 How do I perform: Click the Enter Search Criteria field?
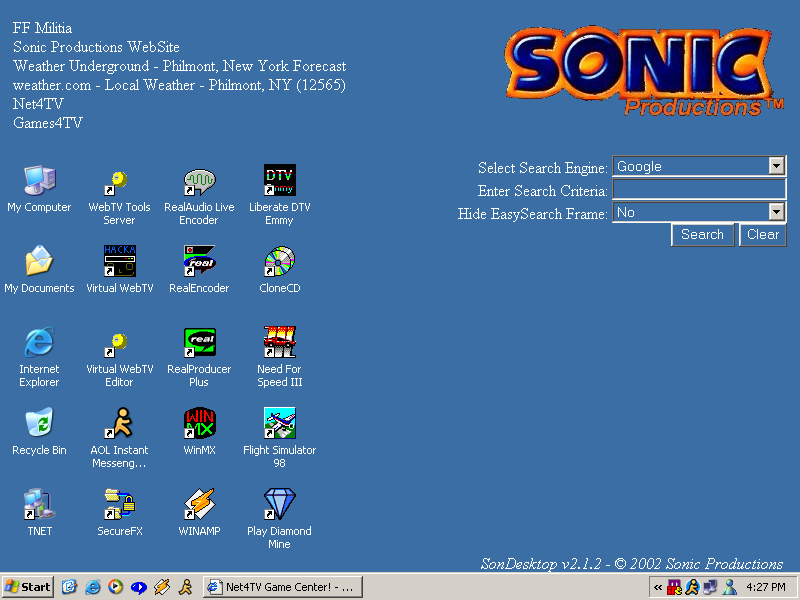[698, 190]
